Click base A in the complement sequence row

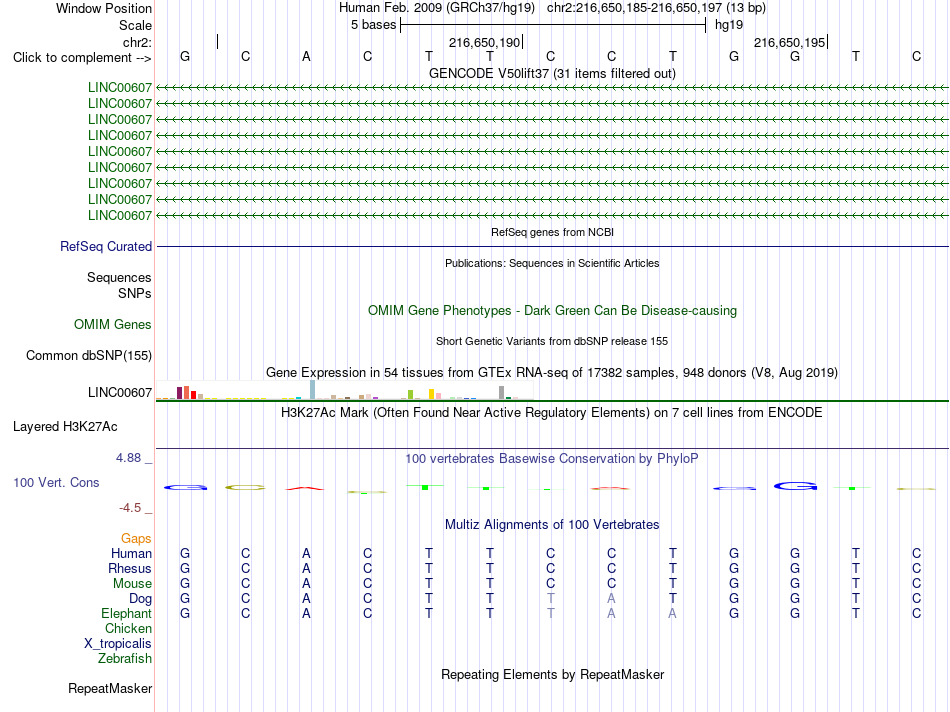[x=307, y=57]
